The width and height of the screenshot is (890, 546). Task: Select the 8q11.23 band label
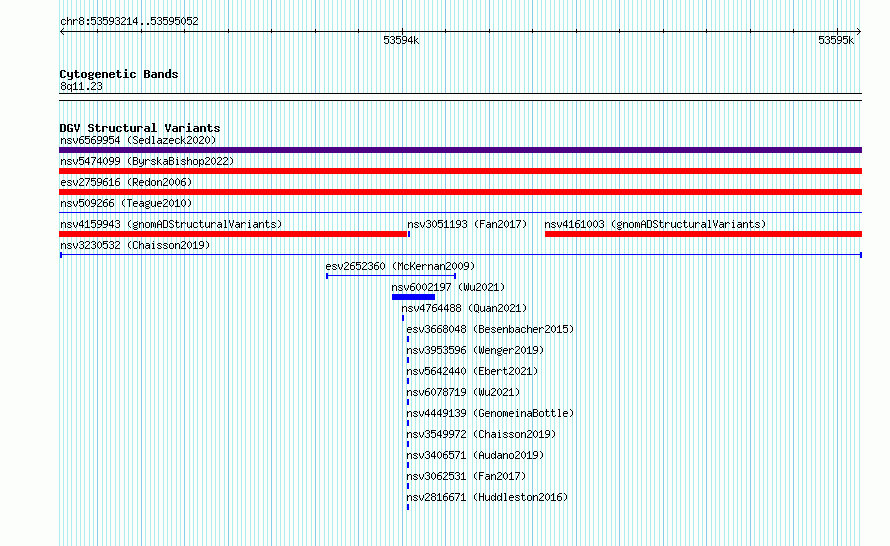(81, 86)
